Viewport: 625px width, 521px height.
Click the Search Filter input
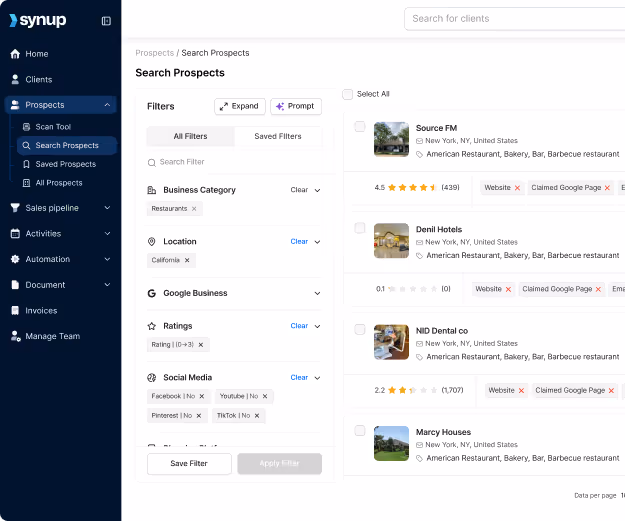pos(234,162)
